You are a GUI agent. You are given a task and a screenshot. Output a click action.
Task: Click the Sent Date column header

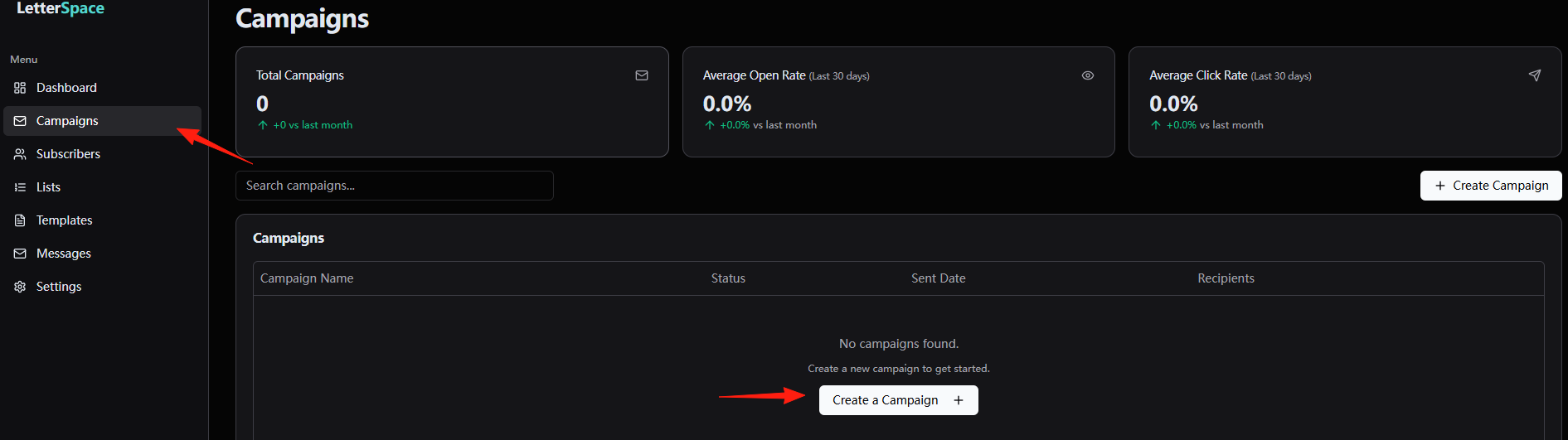[x=939, y=278]
